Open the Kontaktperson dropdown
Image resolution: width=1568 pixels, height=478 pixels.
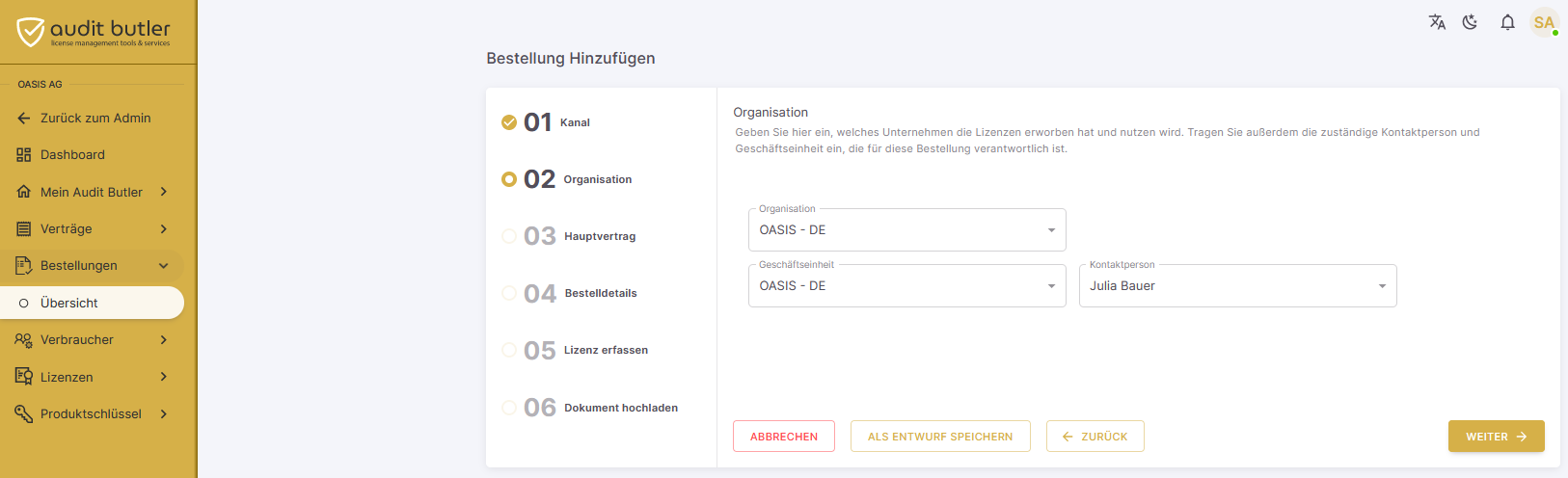[1238, 286]
